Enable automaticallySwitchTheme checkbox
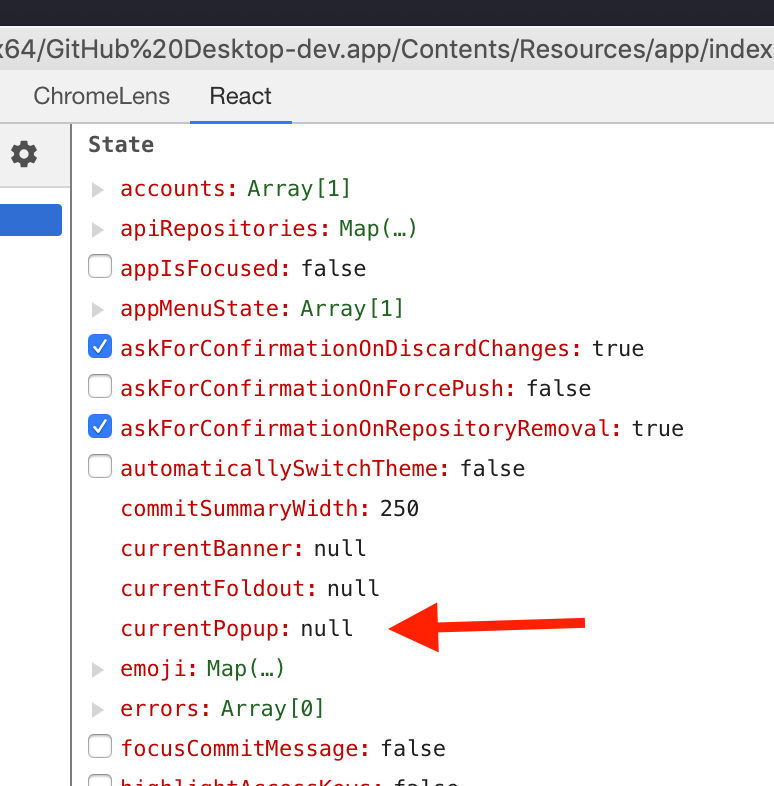The width and height of the screenshot is (774, 786). coord(100,466)
